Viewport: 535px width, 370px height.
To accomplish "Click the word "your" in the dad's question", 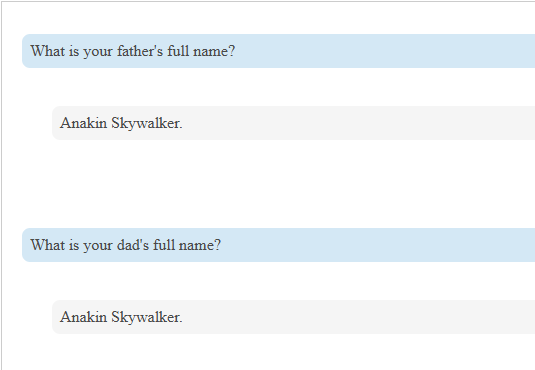I will tap(98, 246).
